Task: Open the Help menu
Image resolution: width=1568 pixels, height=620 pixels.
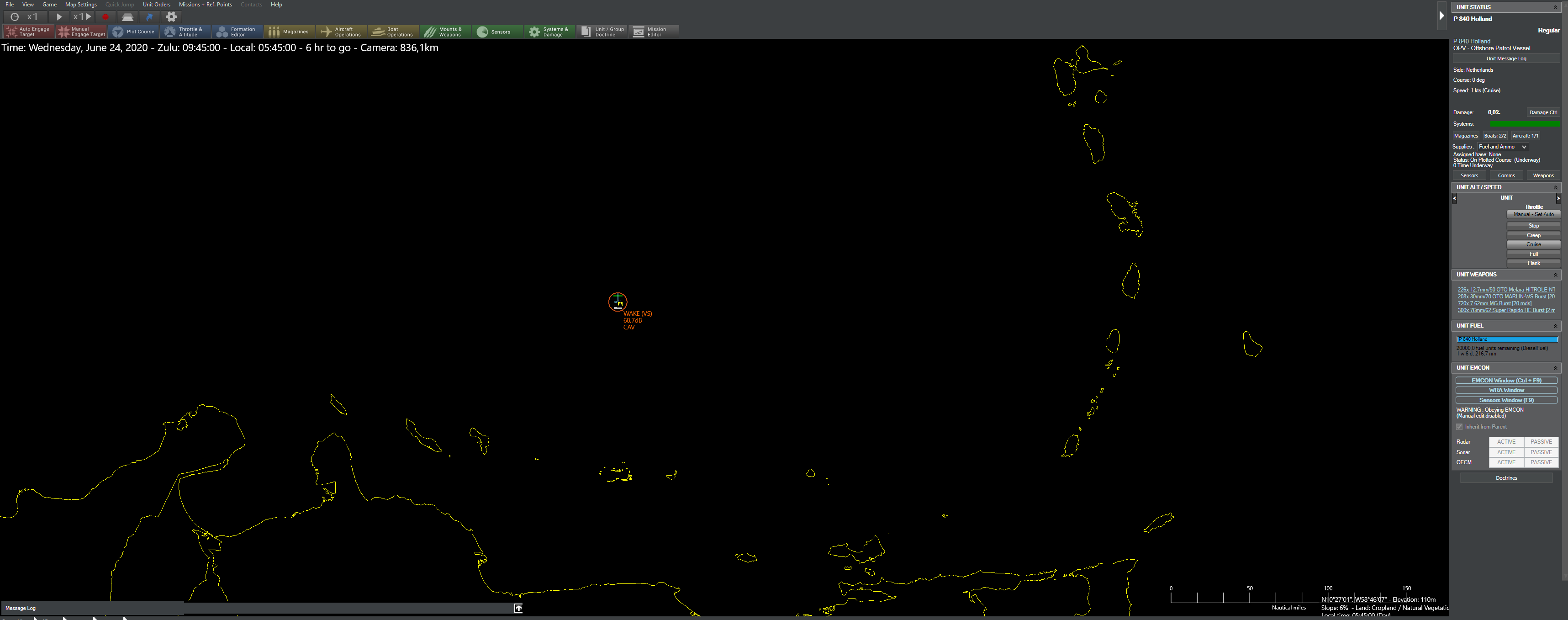Action: pos(276,4)
